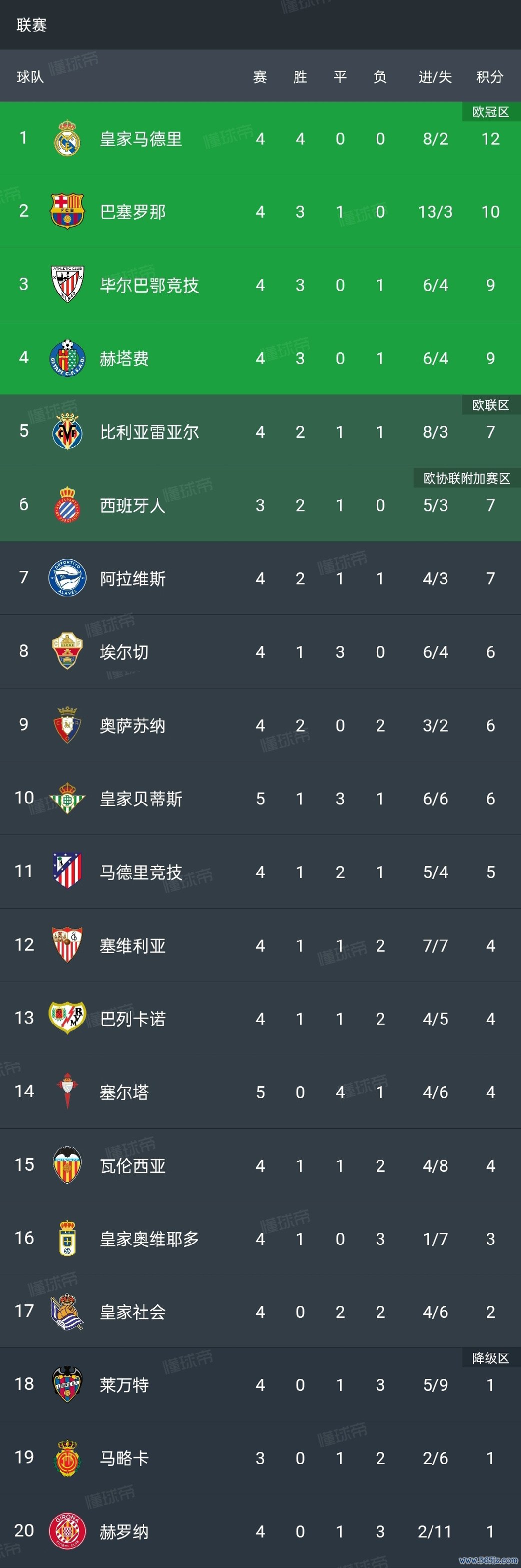Open the 皇家社会 table row
Viewport: 521px width, 1568px height.
(x=260, y=1311)
